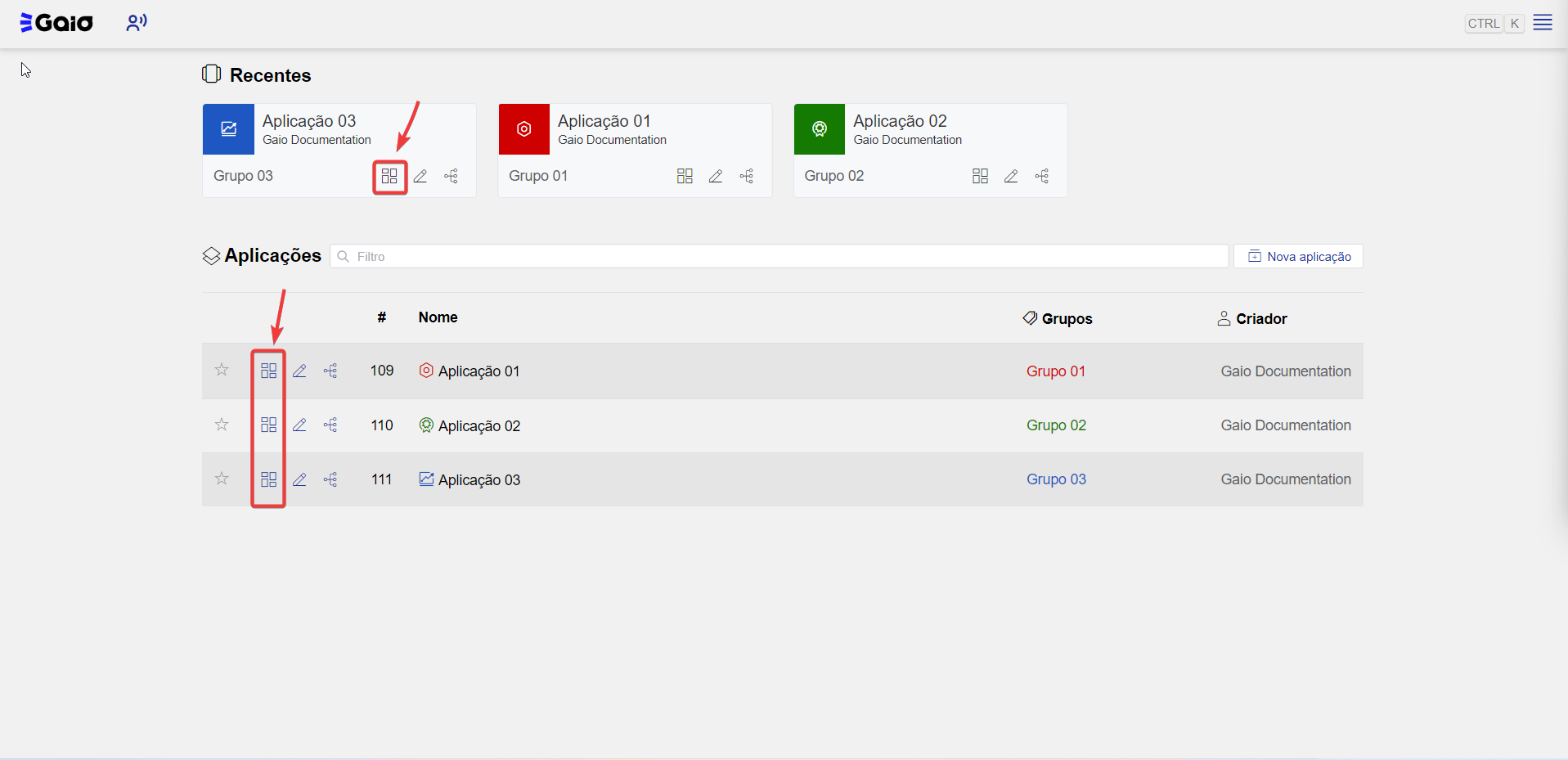Click the blue Aplicação 03 thumbnail tile

tap(228, 129)
